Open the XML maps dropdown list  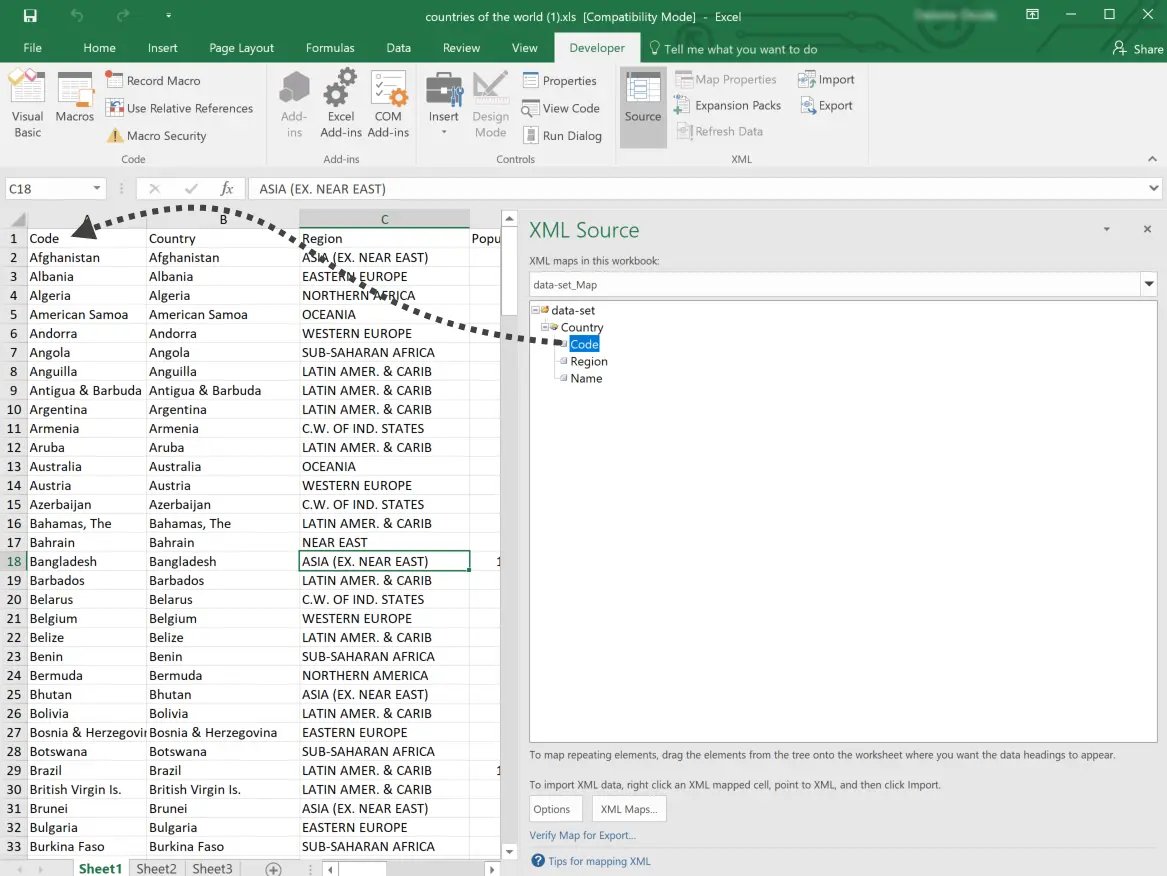(1149, 284)
